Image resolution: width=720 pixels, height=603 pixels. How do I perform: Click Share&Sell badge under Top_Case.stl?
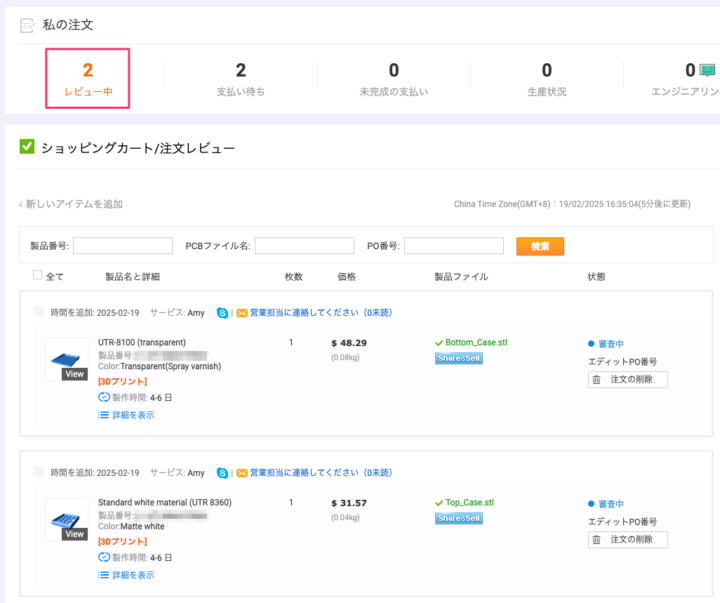point(458,518)
